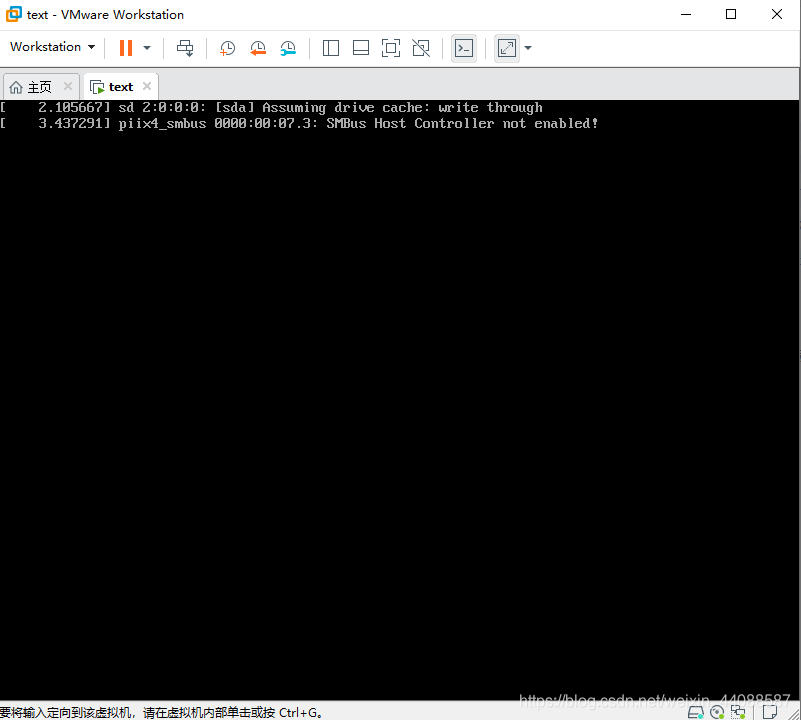Click the VMware icon in title bar
This screenshot has height=720, width=801.
click(x=14, y=14)
